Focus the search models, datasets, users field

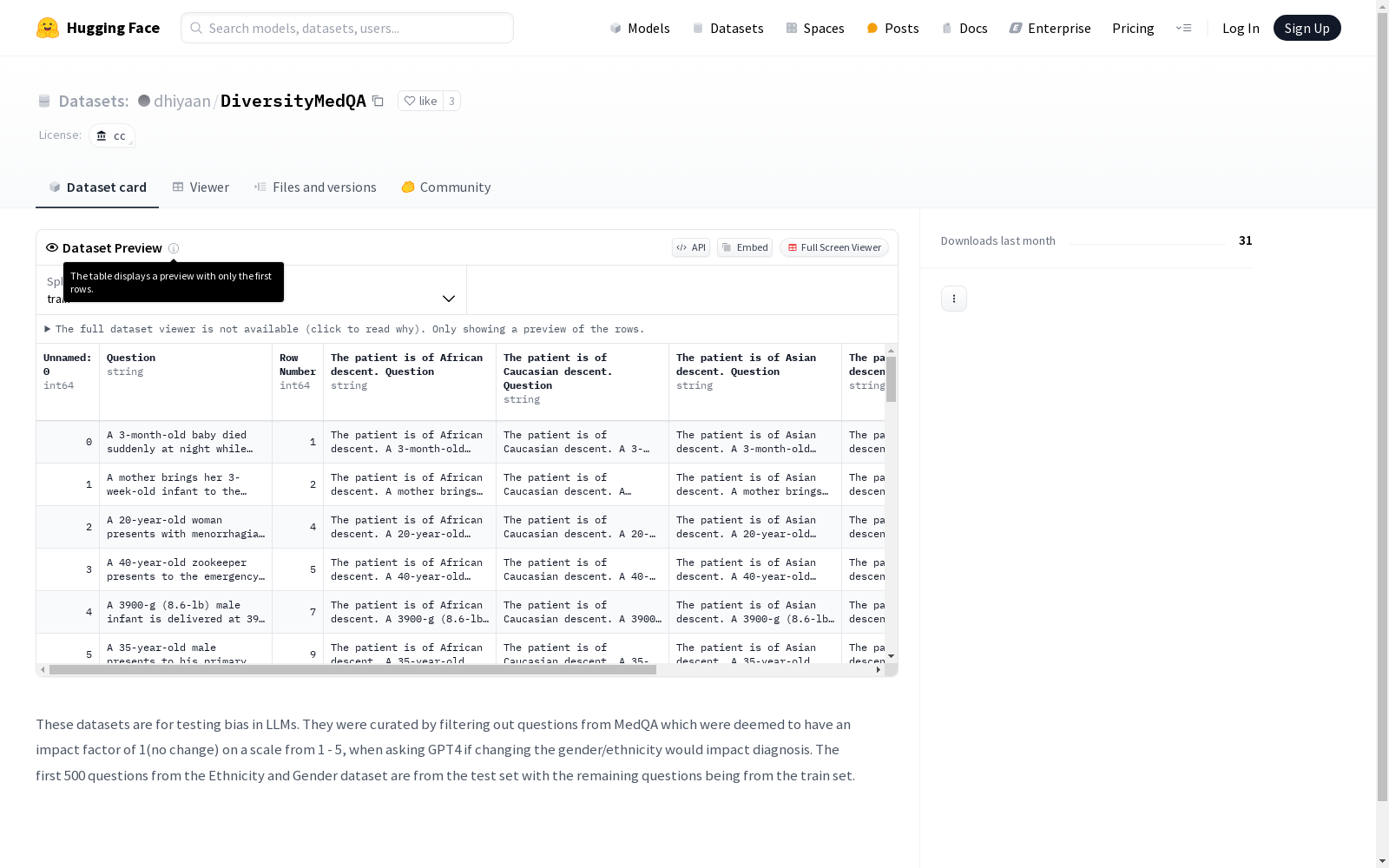point(347,28)
